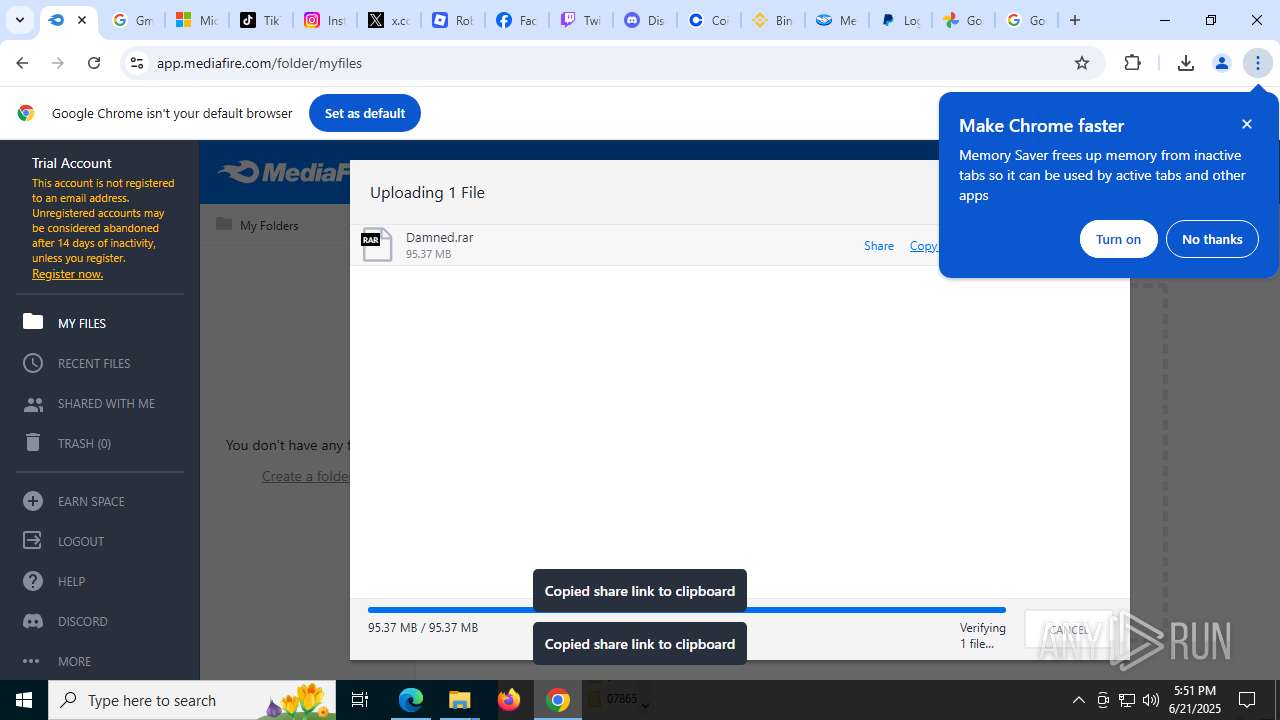Open network settings tray icon
This screenshot has height=720, width=1280.
pos(1127,700)
